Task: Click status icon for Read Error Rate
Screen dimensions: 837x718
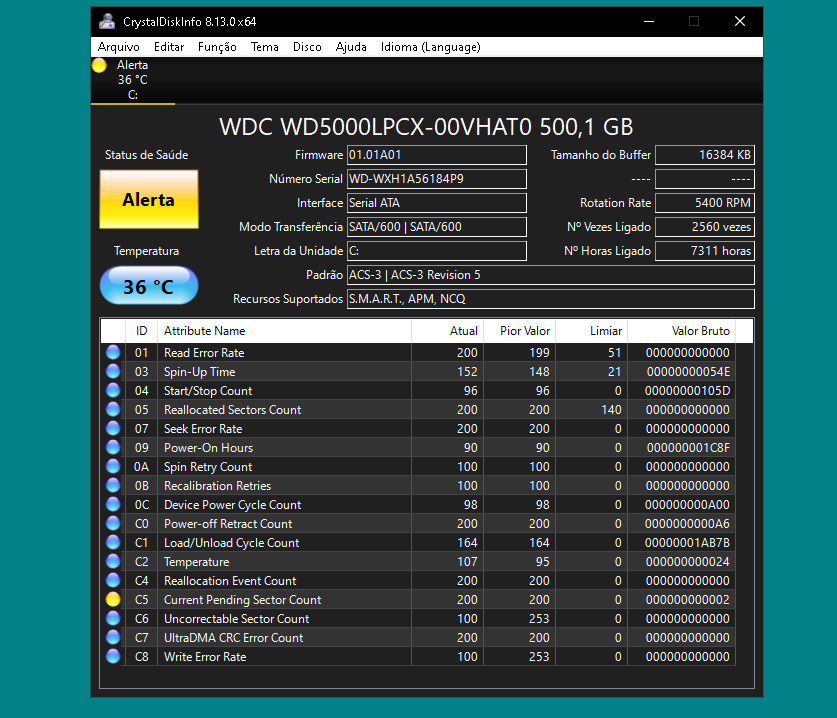Action: (x=113, y=352)
